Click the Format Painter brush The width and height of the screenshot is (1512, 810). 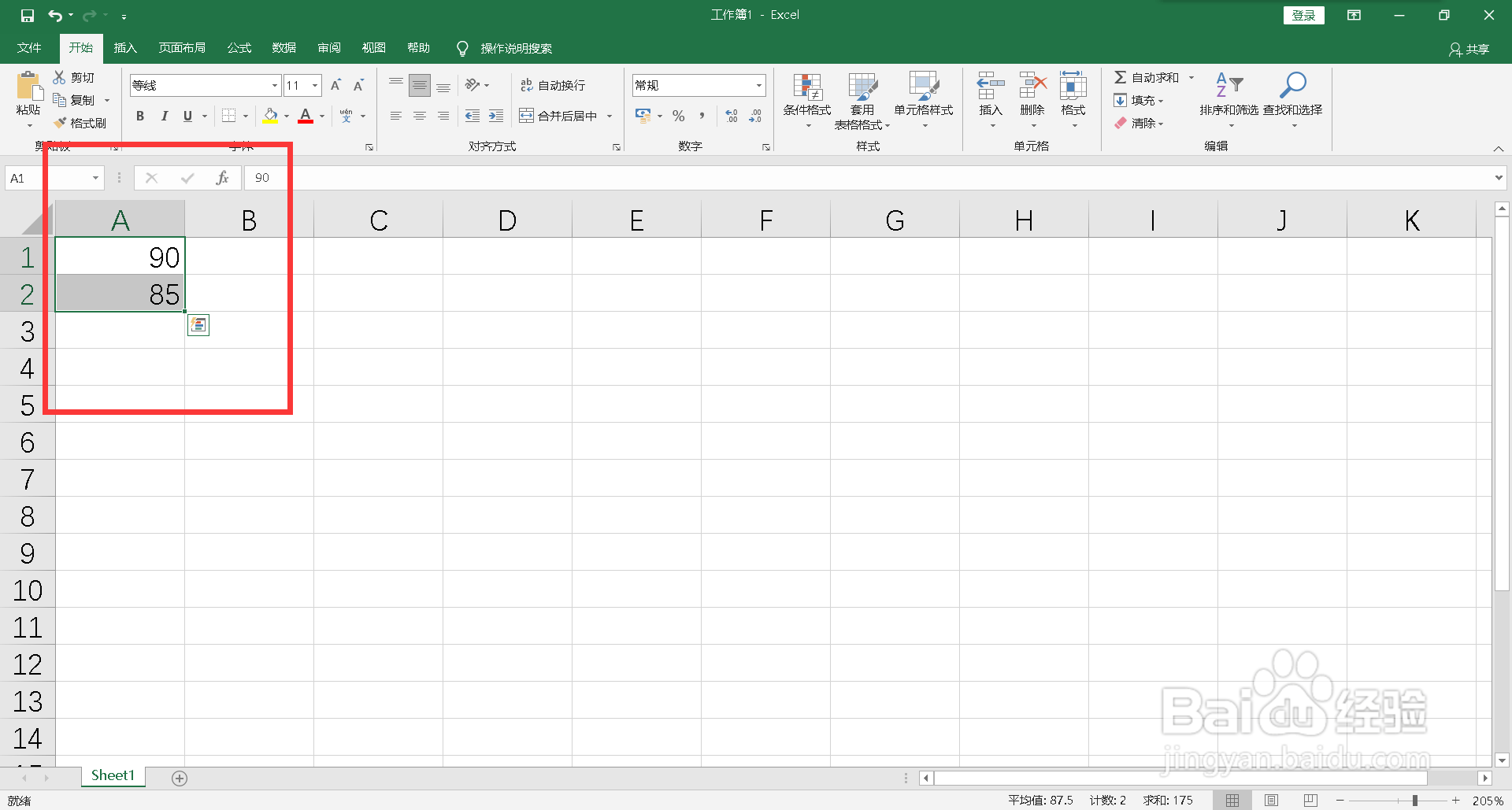tap(60, 123)
